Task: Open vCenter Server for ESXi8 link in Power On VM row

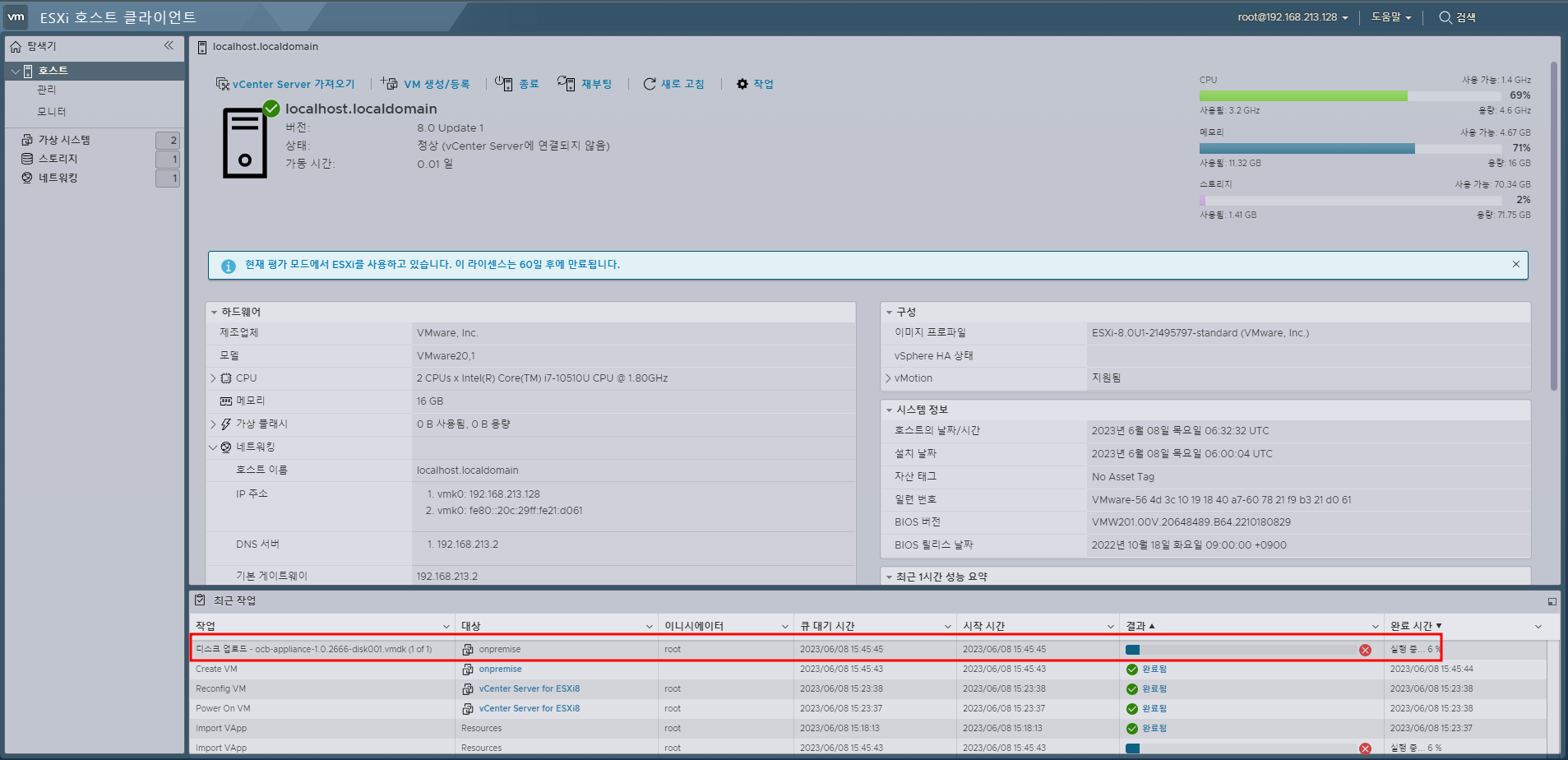Action: (x=529, y=709)
